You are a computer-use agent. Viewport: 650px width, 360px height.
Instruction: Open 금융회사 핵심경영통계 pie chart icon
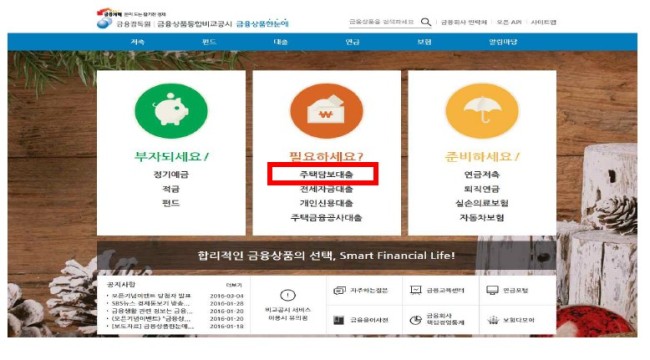click(x=415, y=320)
